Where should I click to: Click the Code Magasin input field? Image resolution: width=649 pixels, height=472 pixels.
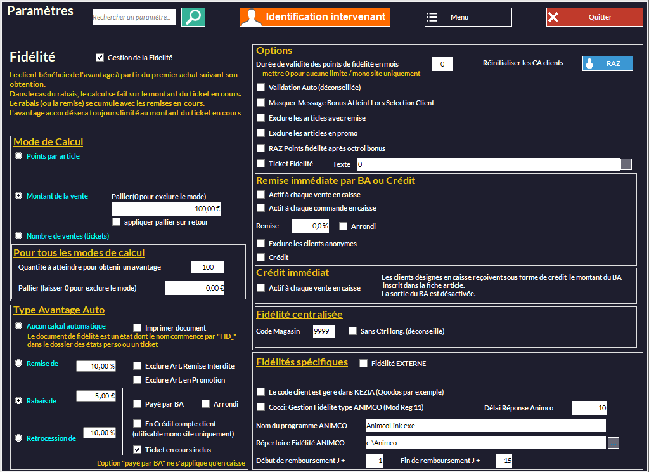pyautogui.click(x=323, y=330)
